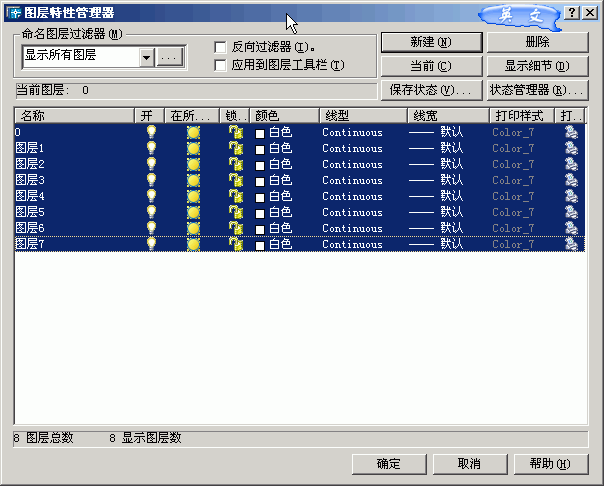Toggle the padlock of 图层3
604x486 pixels.
pos(236,180)
